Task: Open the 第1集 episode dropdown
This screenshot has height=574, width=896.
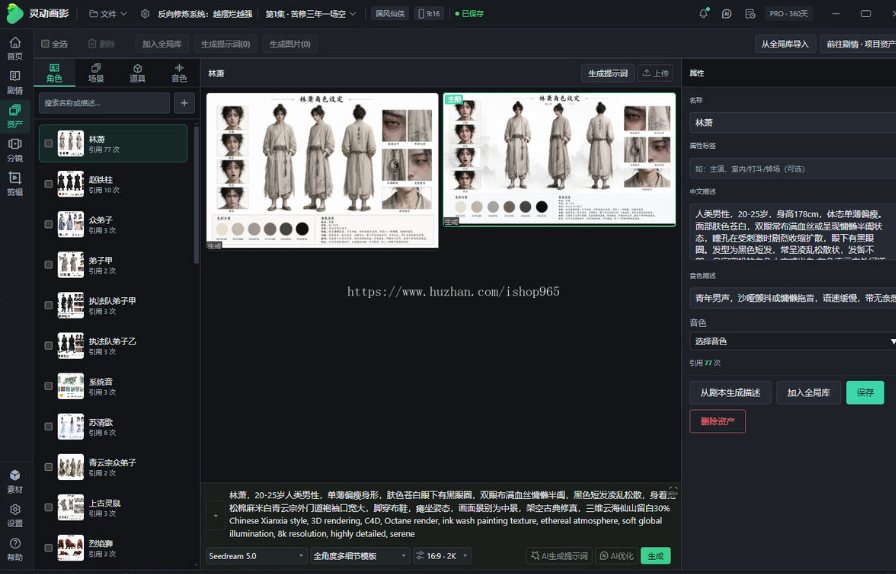Action: (x=310, y=14)
